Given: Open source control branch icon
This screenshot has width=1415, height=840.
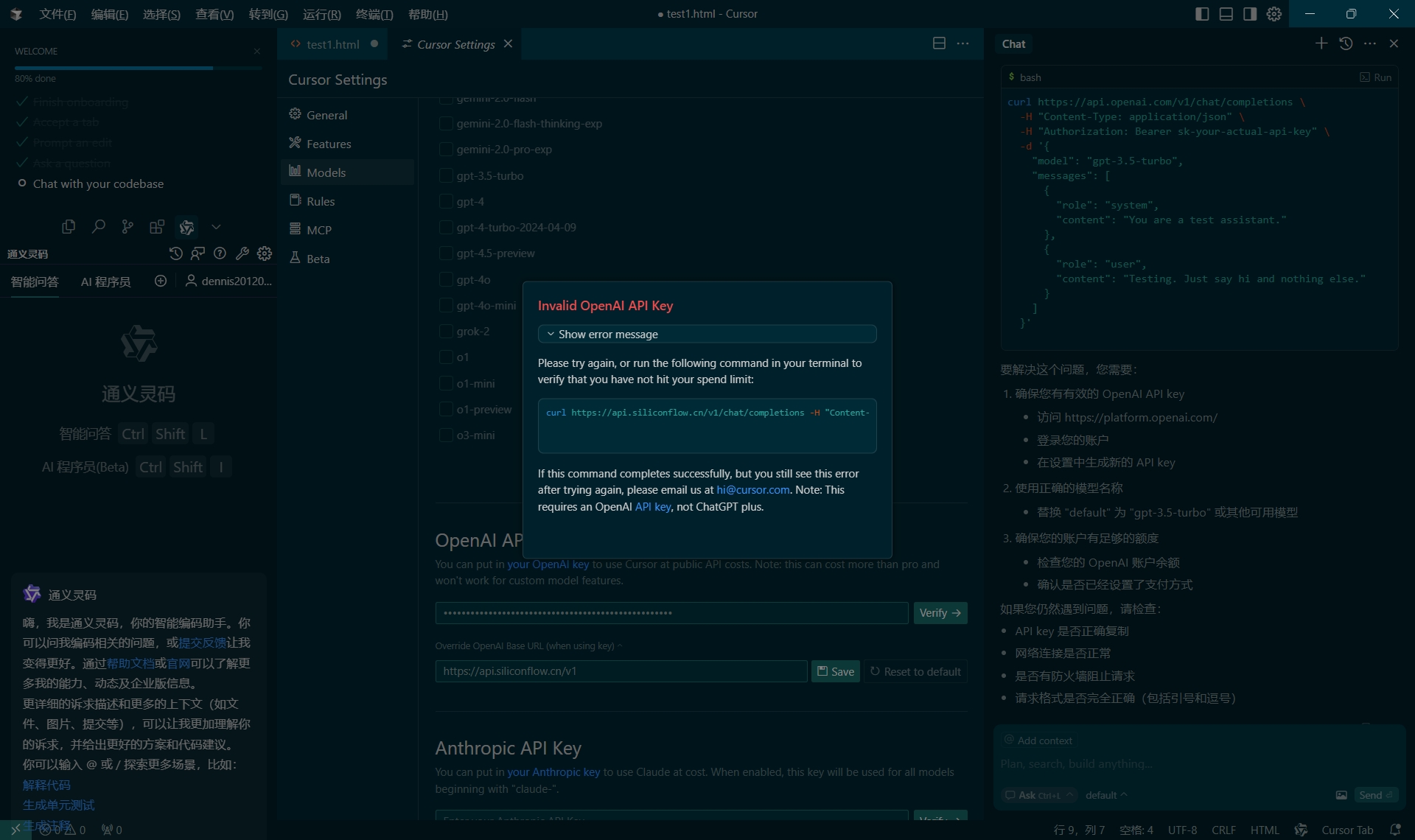Looking at the screenshot, I should (127, 227).
